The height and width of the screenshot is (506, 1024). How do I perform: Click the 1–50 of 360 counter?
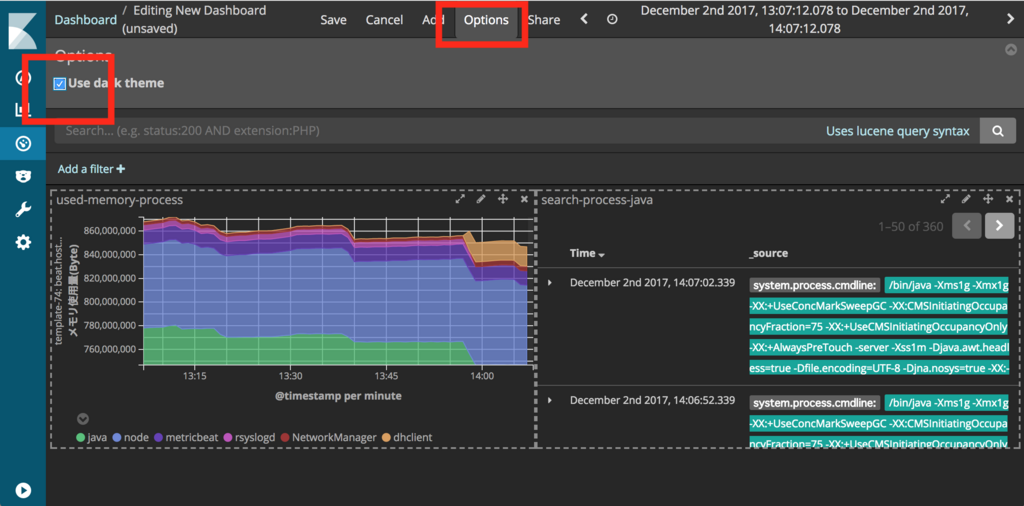pos(910,227)
